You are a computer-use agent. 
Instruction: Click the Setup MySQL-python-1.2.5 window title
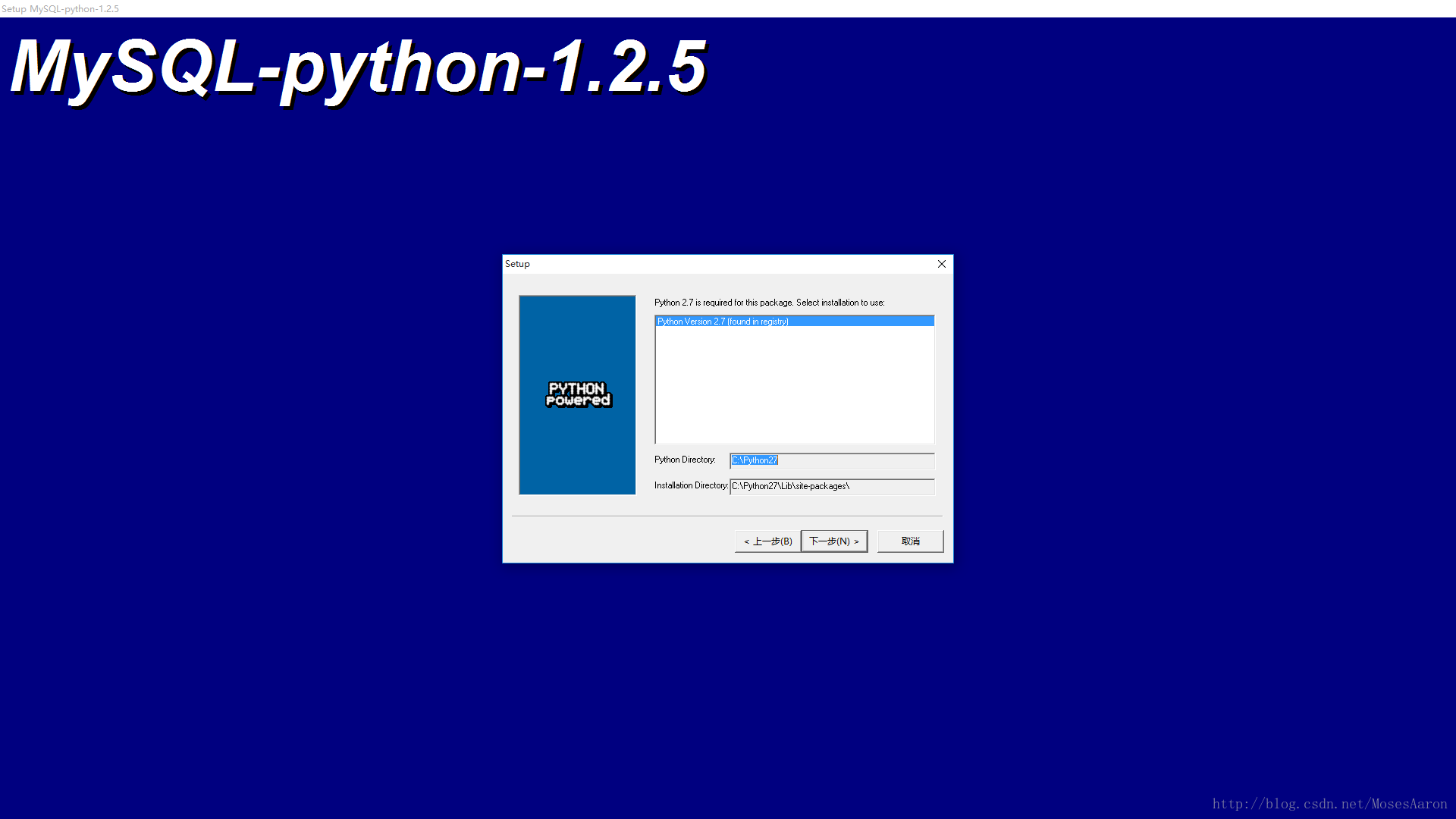(60, 9)
